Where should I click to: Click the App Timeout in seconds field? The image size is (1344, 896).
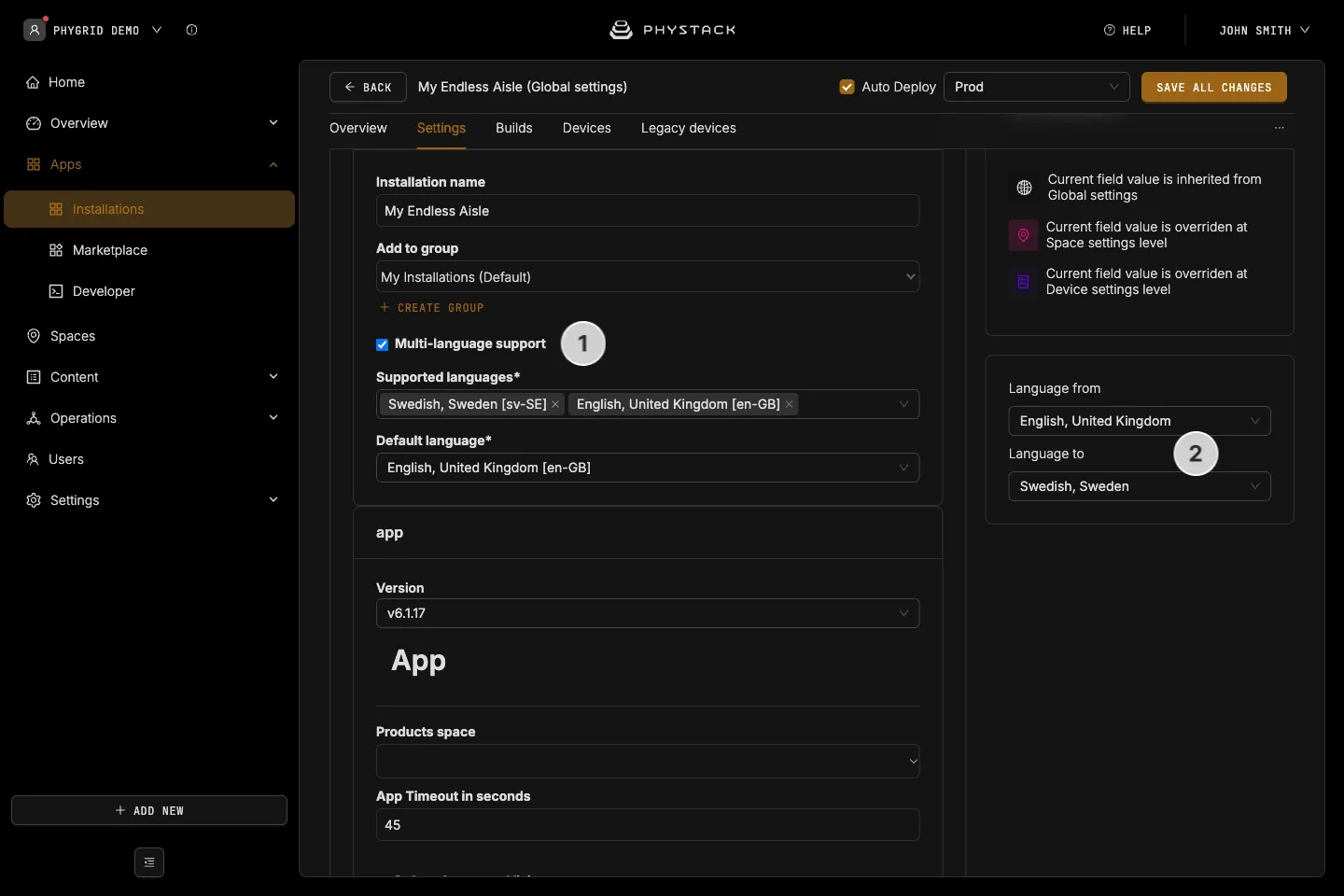coord(648,825)
